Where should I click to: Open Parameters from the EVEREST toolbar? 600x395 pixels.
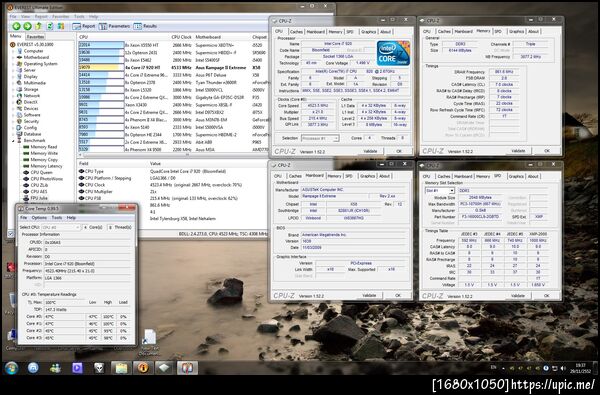(x=114, y=26)
